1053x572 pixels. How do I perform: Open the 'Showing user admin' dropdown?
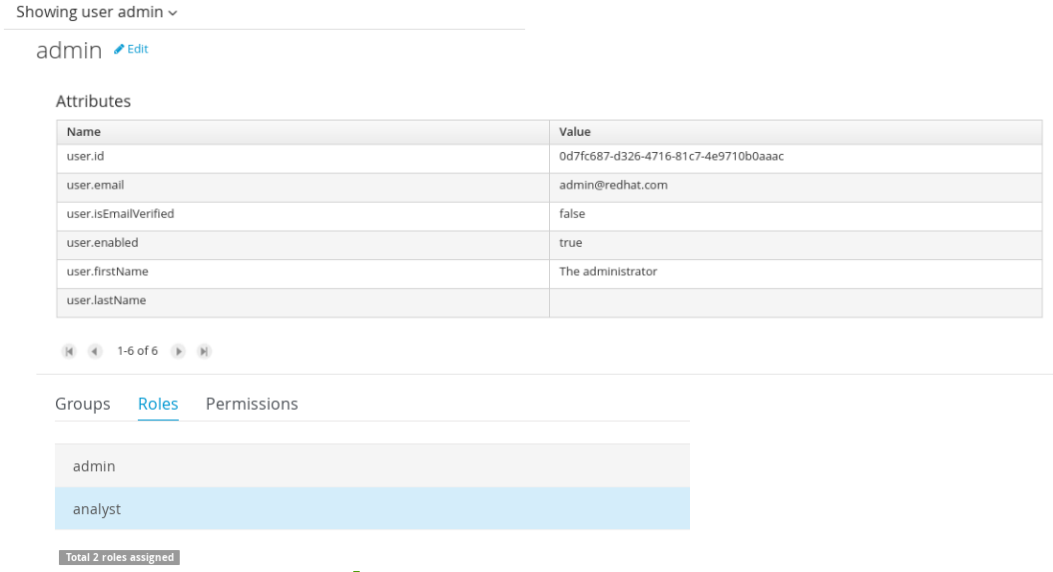pyautogui.click(x=97, y=13)
